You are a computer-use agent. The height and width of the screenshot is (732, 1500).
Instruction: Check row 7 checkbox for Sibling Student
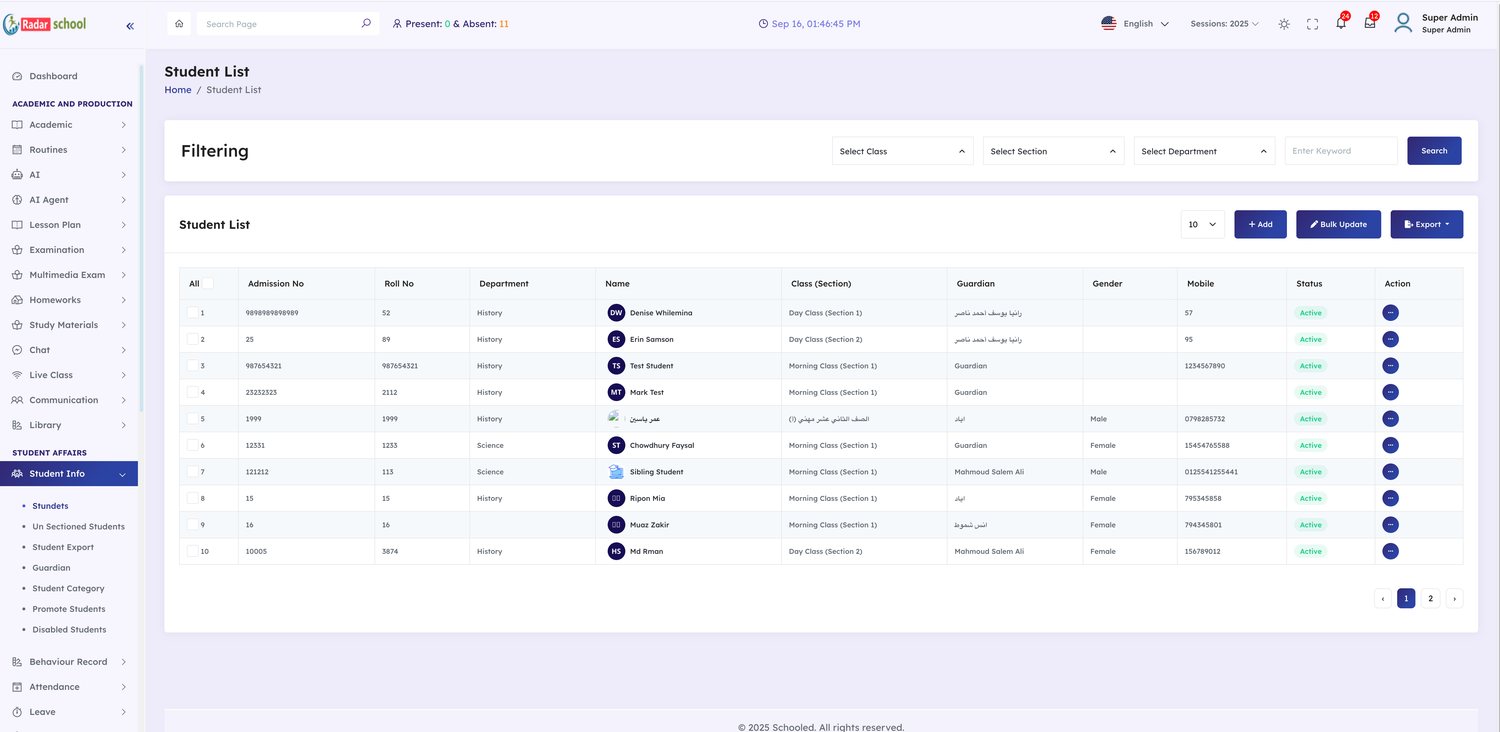192,472
